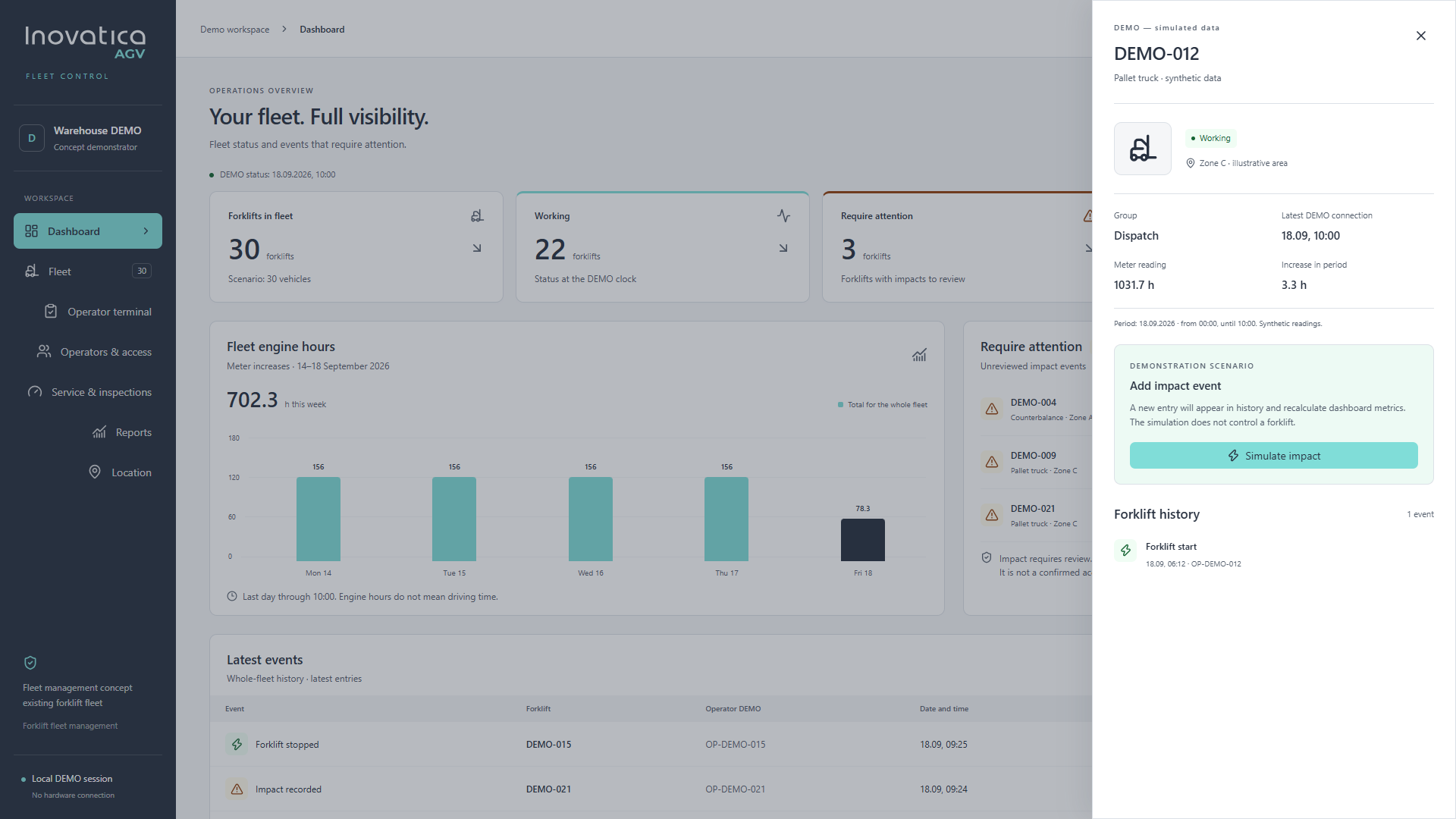Click OP-DEMO-015 operator cell
This screenshot has height=819, width=1456.
coord(736,745)
